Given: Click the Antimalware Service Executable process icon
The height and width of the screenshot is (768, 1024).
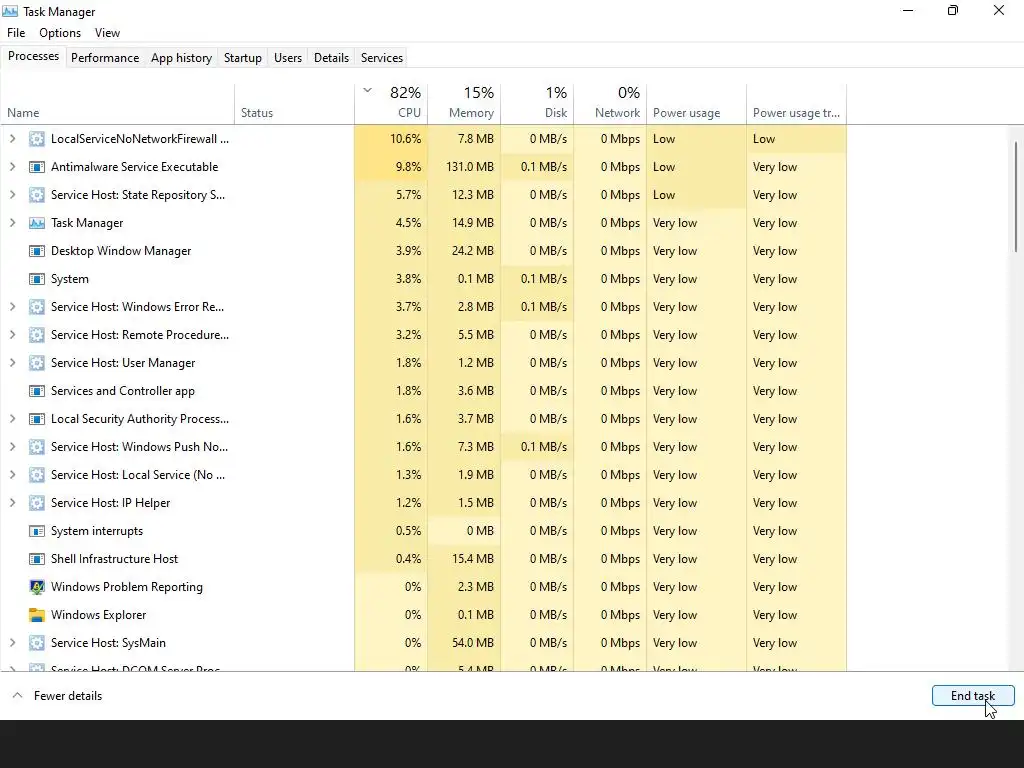Looking at the screenshot, I should point(37,167).
